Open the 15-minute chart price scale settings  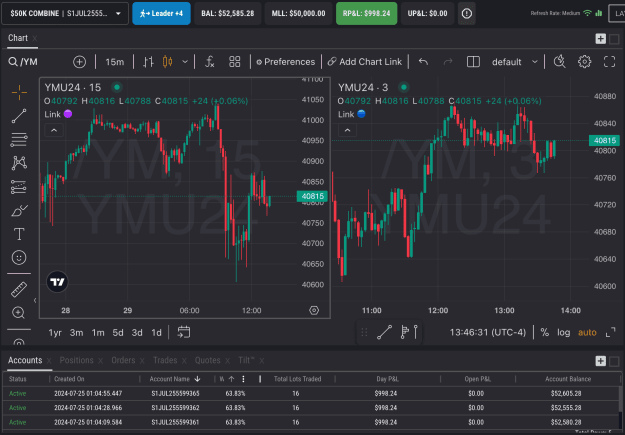(x=314, y=310)
